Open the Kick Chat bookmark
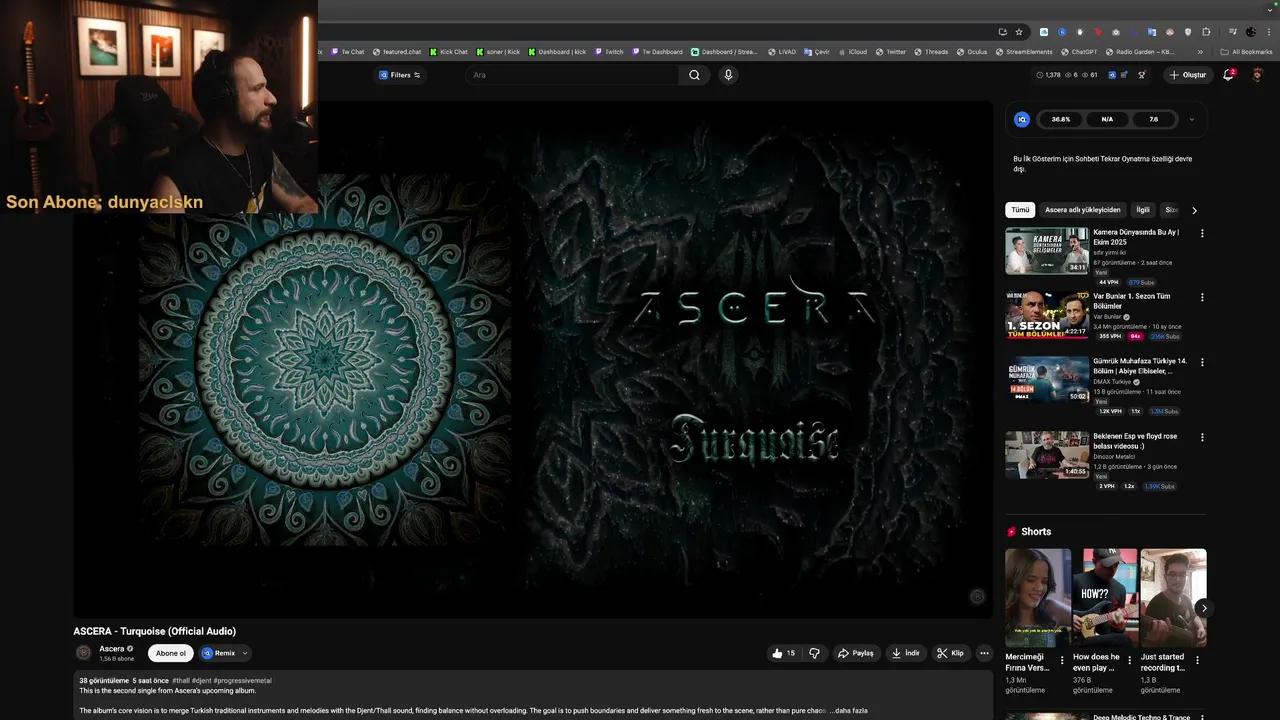Image resolution: width=1280 pixels, height=720 pixels. click(x=448, y=52)
